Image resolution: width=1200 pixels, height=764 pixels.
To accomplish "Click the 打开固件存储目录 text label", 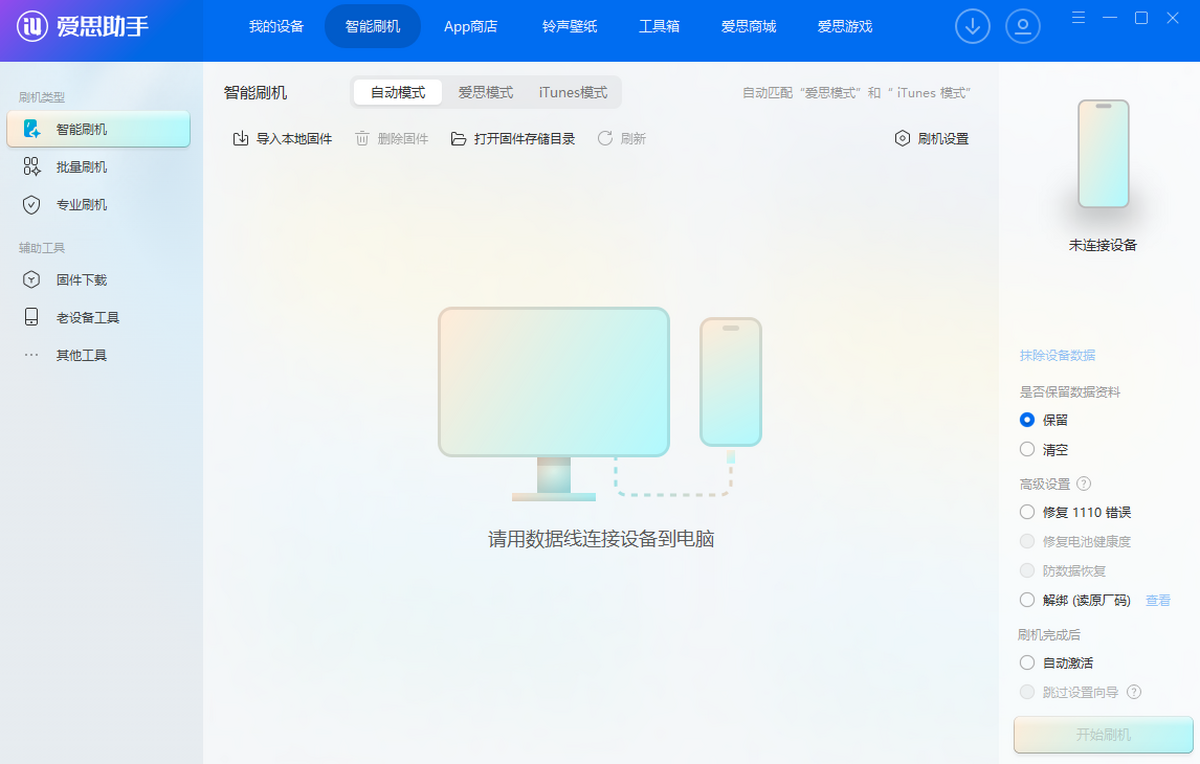I will [x=525, y=139].
